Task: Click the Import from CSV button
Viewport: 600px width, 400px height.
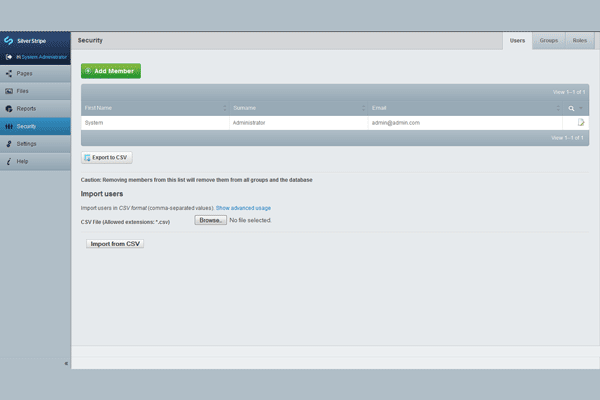Action: [x=115, y=244]
